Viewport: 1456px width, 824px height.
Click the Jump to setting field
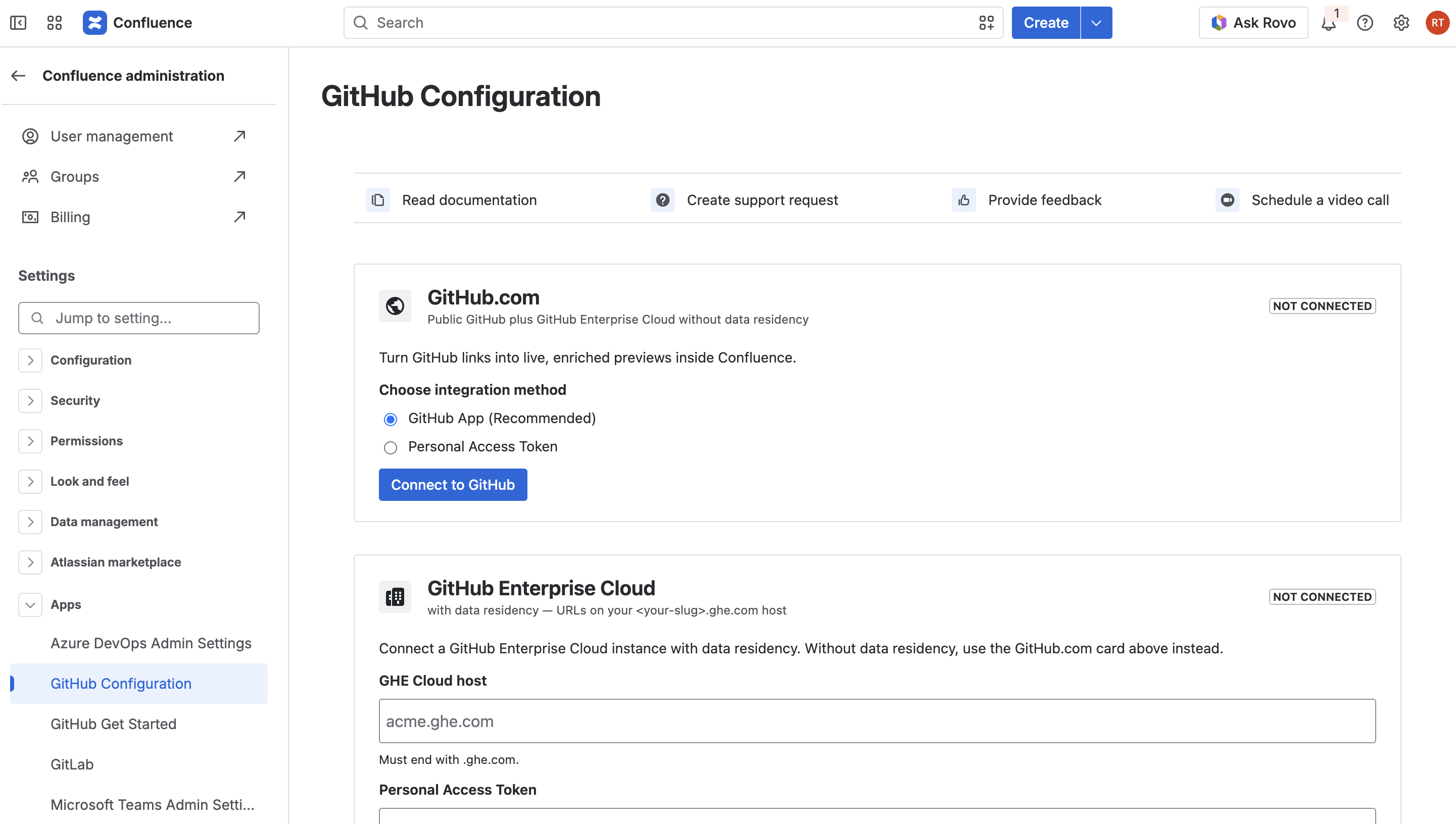coord(139,318)
